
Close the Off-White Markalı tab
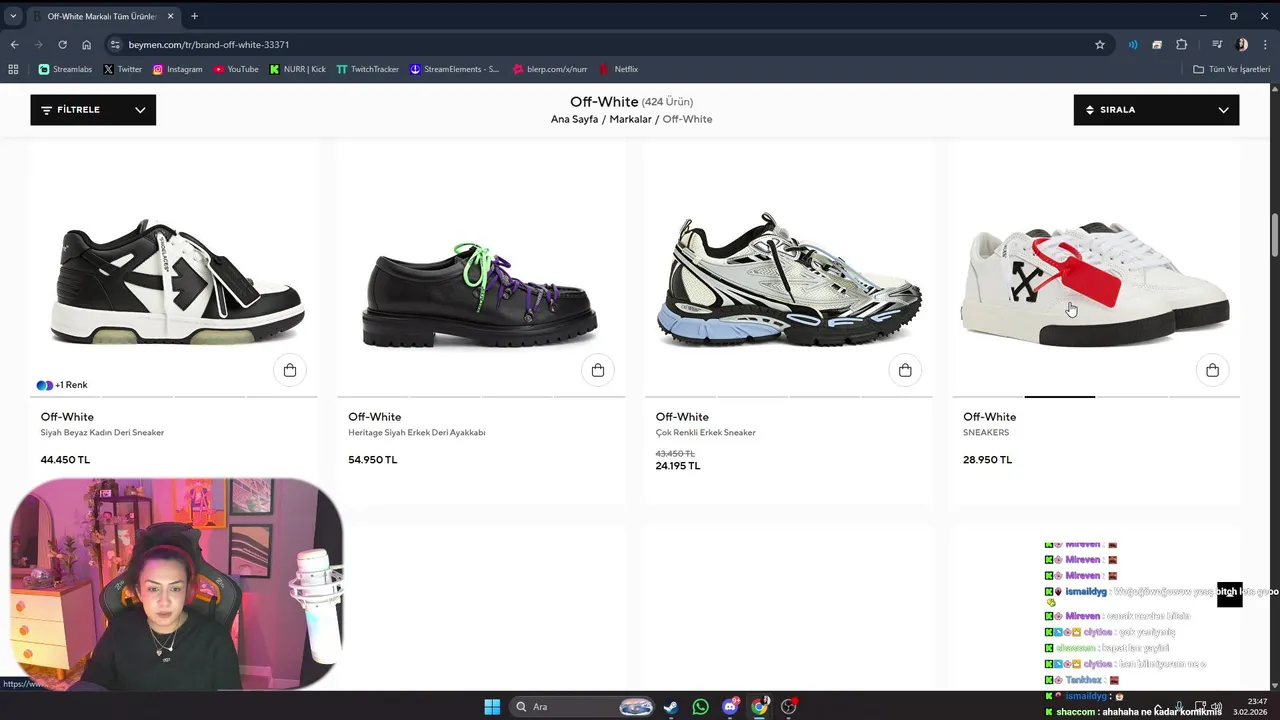pos(171,16)
